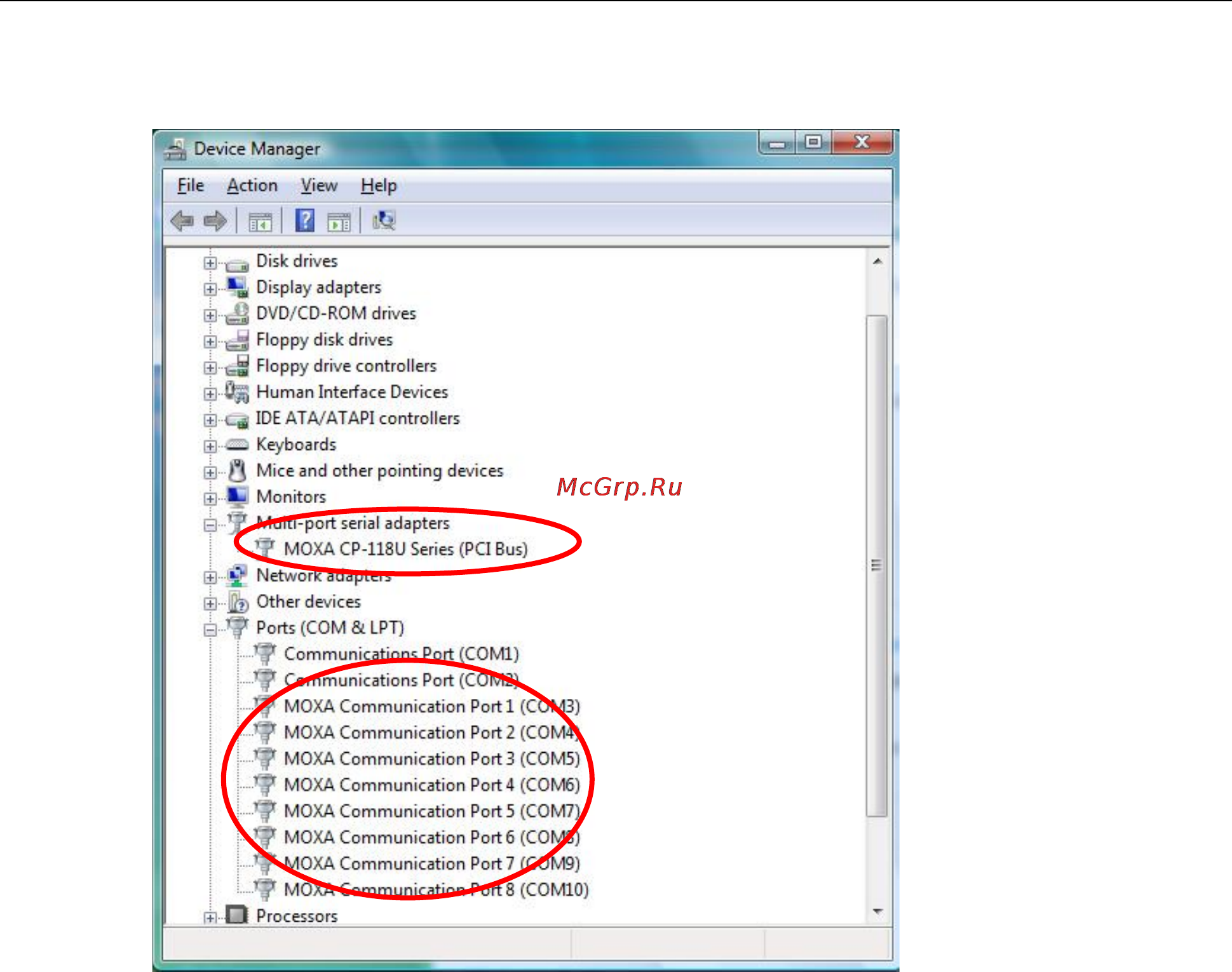This screenshot has width=1232, height=972.
Task: Click the Processors category icon
Action: 237,915
